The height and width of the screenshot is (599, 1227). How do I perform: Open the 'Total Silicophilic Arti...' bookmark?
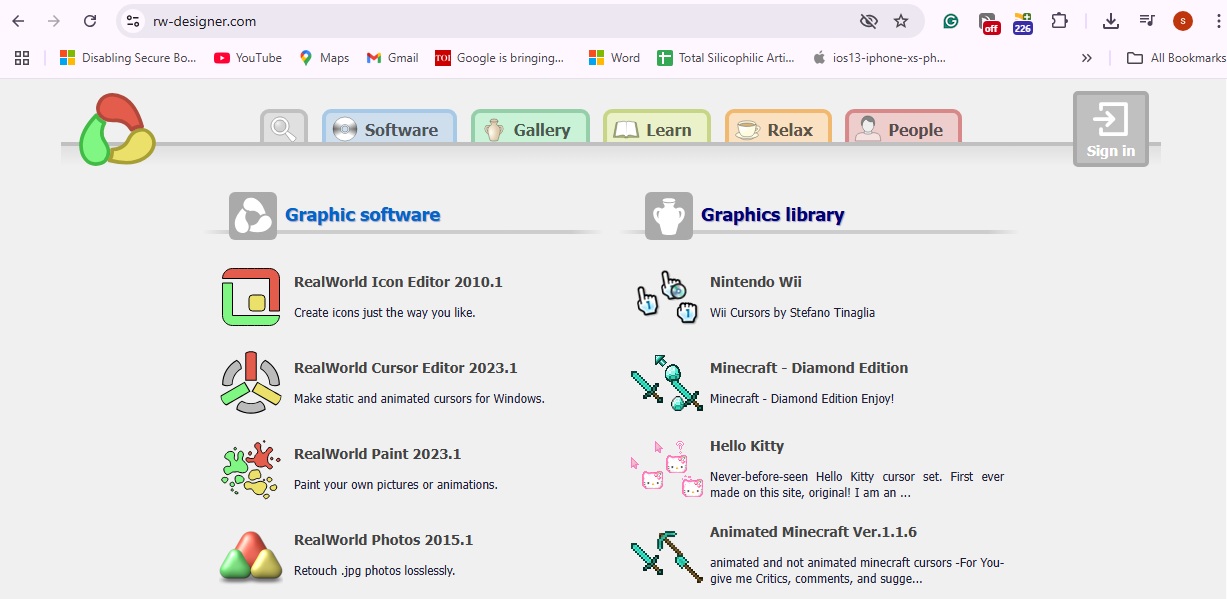pos(725,58)
